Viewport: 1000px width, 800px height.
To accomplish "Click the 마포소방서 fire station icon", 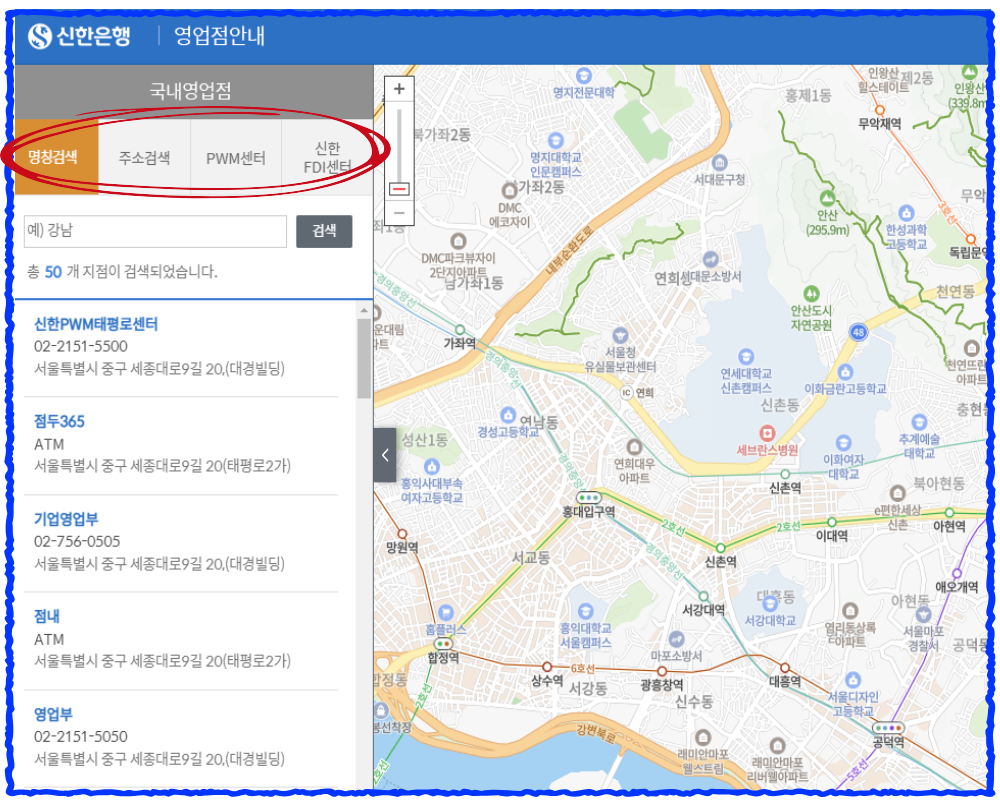I will click(x=676, y=639).
